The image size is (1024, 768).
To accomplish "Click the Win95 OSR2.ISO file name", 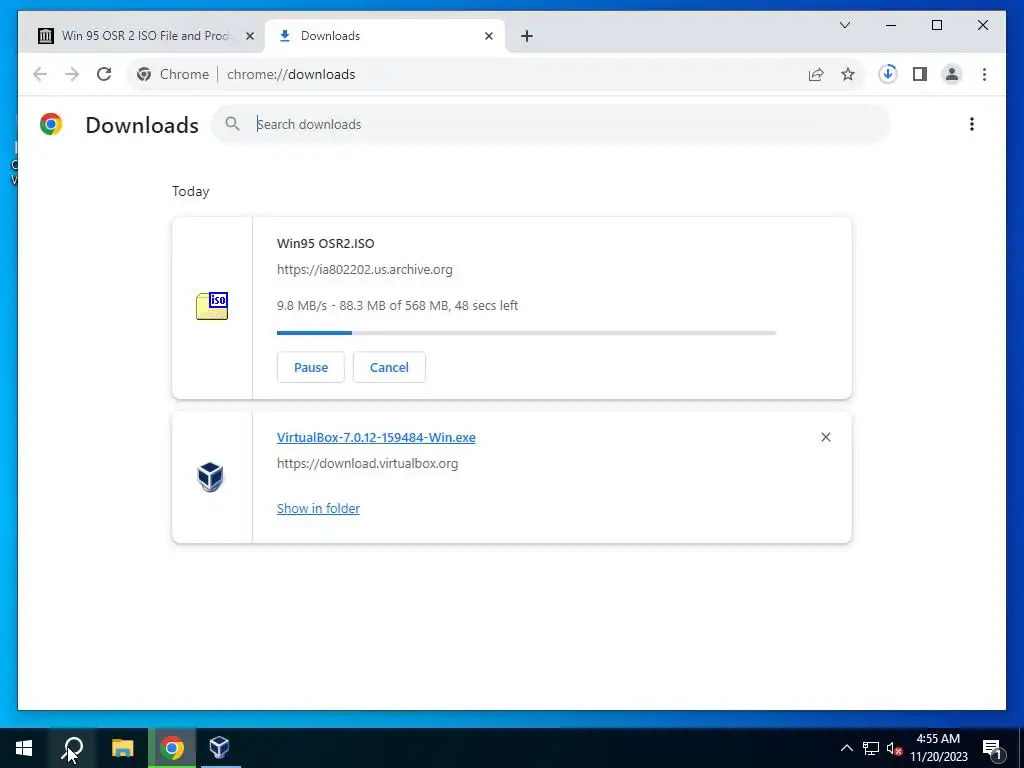I will click(x=326, y=244).
